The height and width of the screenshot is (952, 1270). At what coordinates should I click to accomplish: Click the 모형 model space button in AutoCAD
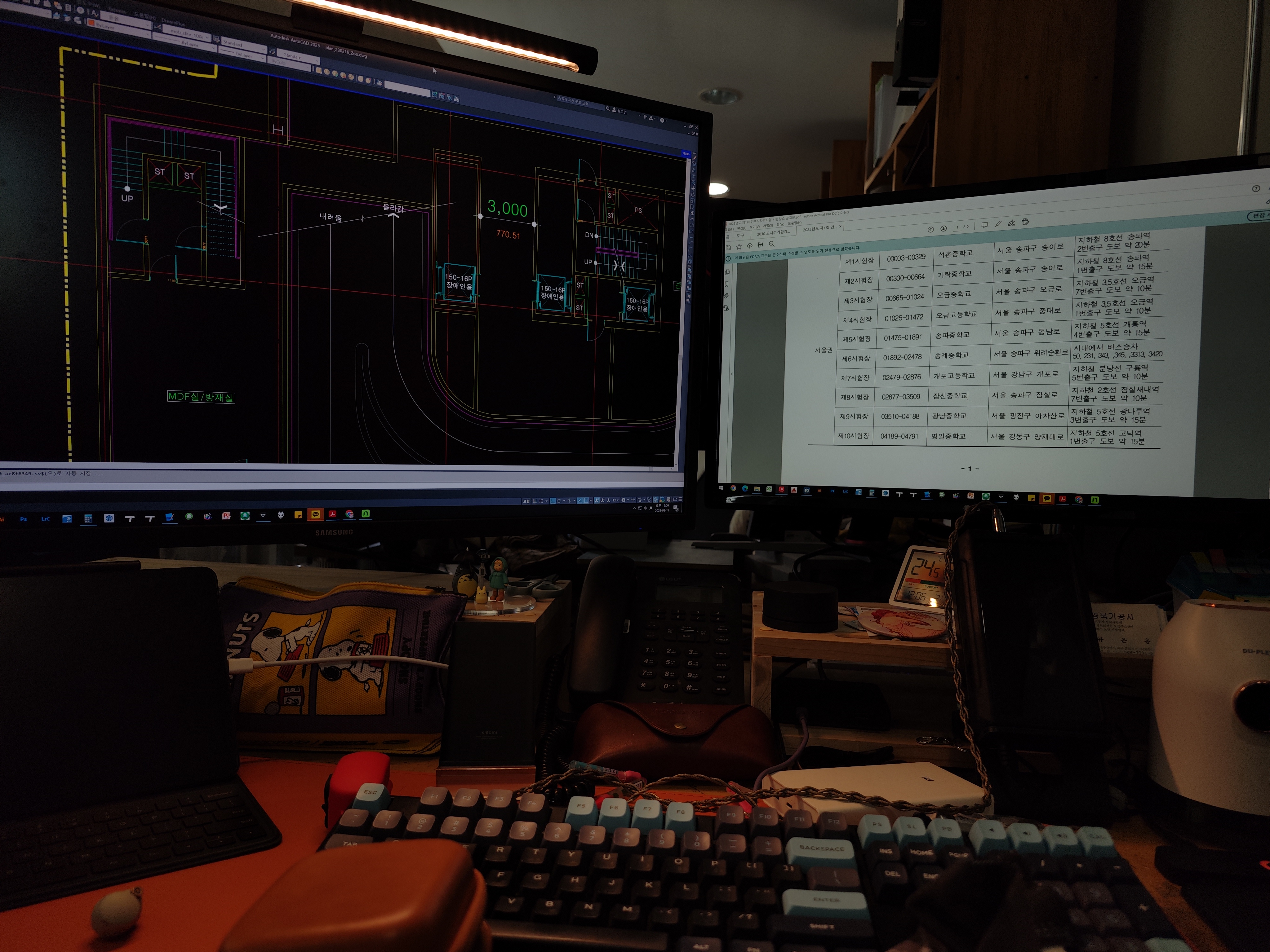(526, 501)
